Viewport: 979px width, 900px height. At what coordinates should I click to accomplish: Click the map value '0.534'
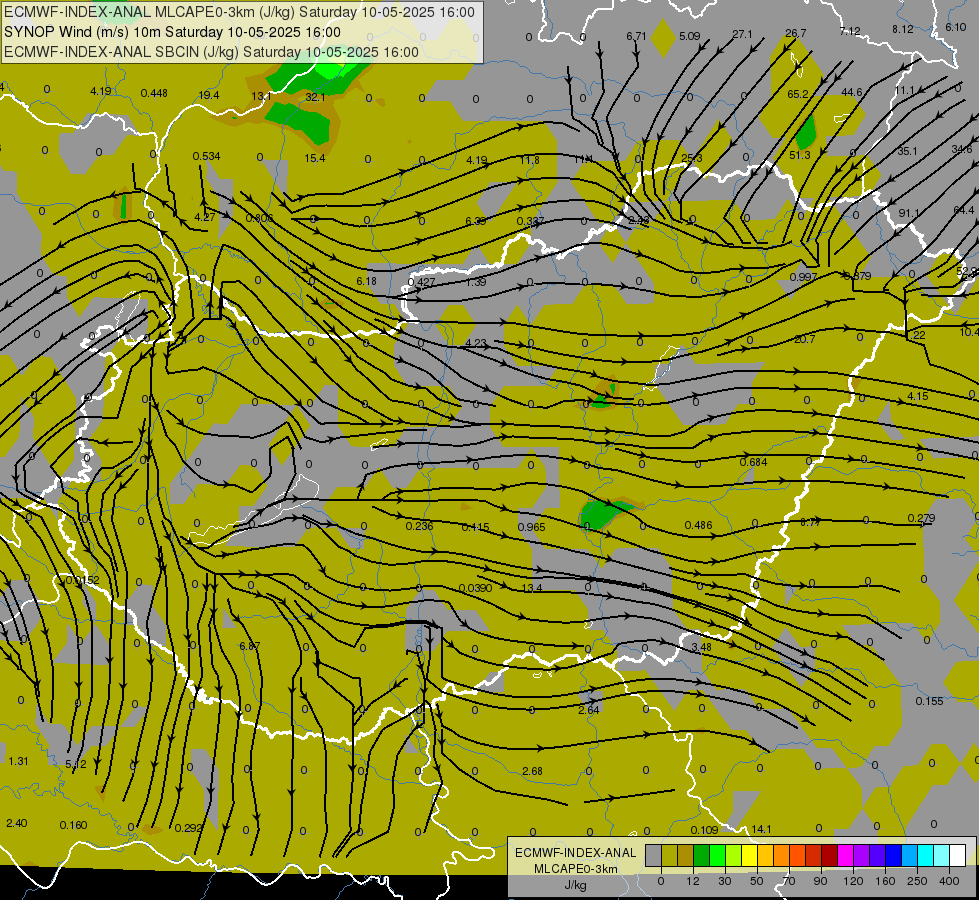tap(207, 156)
